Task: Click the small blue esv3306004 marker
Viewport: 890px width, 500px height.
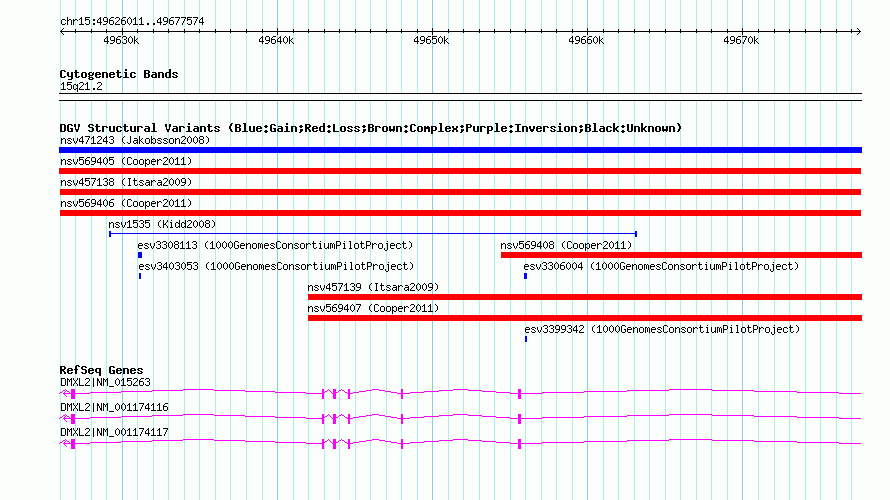Action: click(526, 276)
